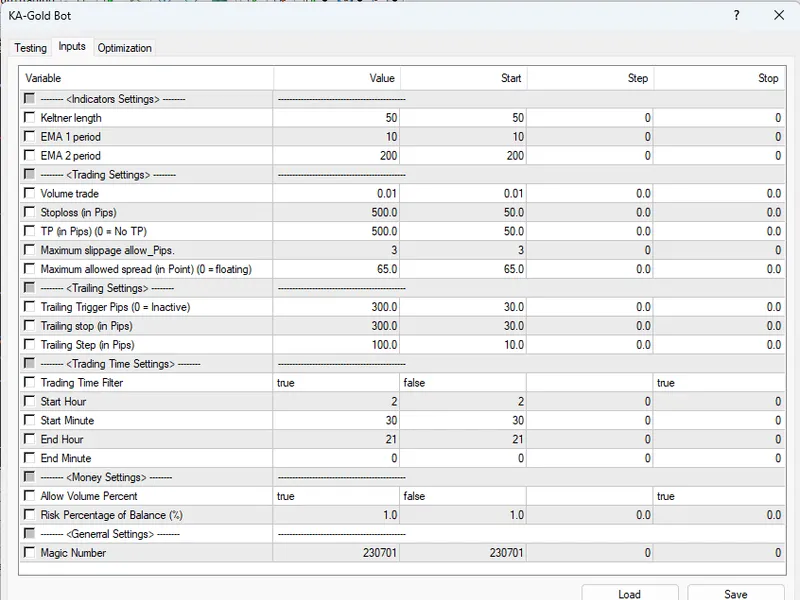800x600 pixels.
Task: Click the Save button
Action: (735, 593)
